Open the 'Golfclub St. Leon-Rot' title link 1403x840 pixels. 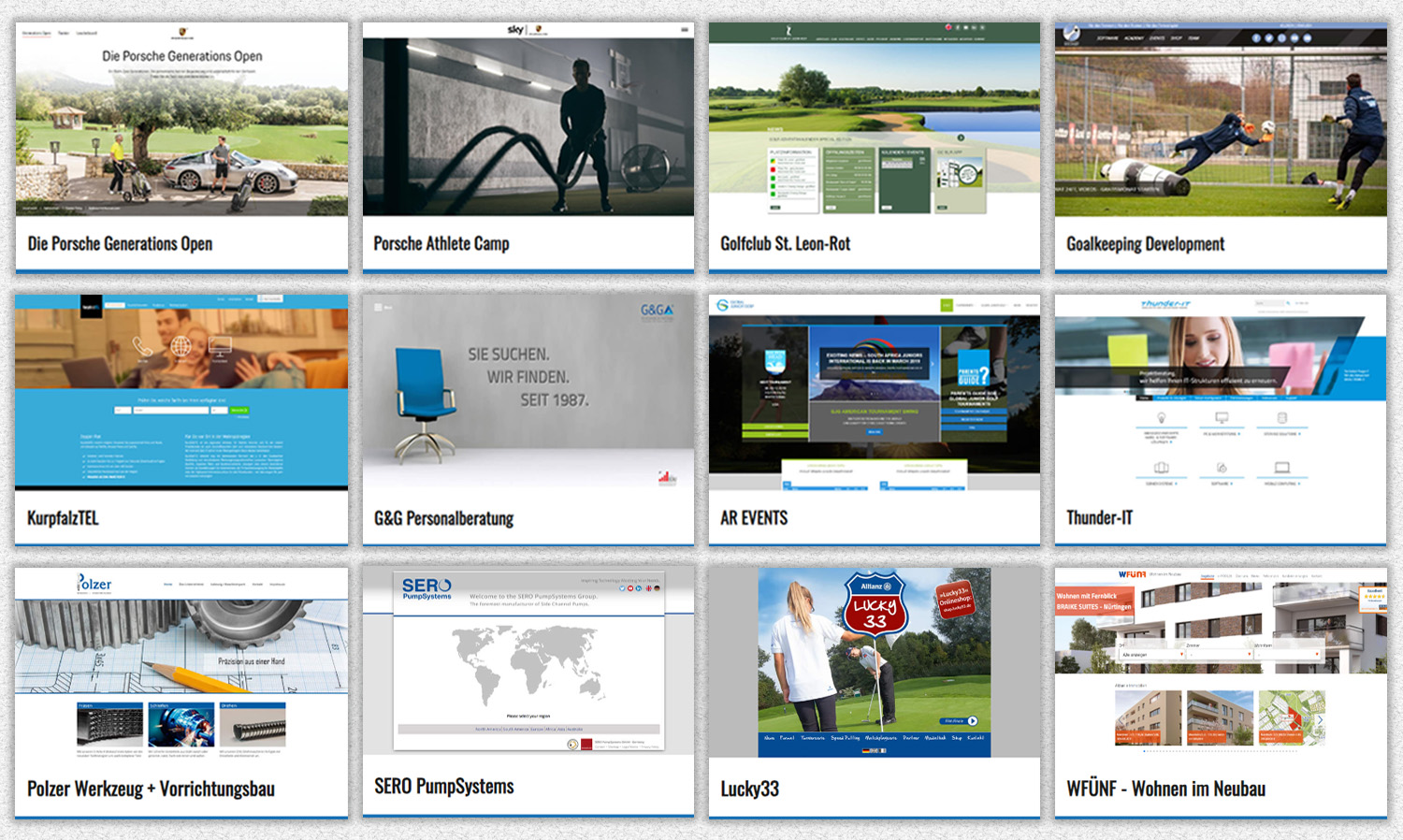tap(785, 244)
